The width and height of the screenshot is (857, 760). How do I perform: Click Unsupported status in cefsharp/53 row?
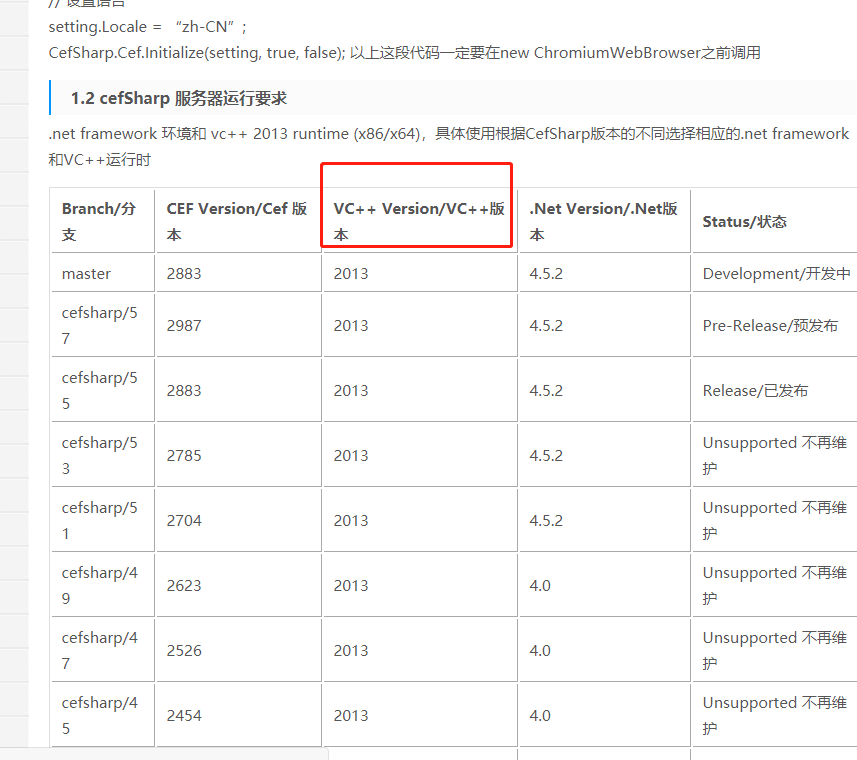tap(774, 455)
